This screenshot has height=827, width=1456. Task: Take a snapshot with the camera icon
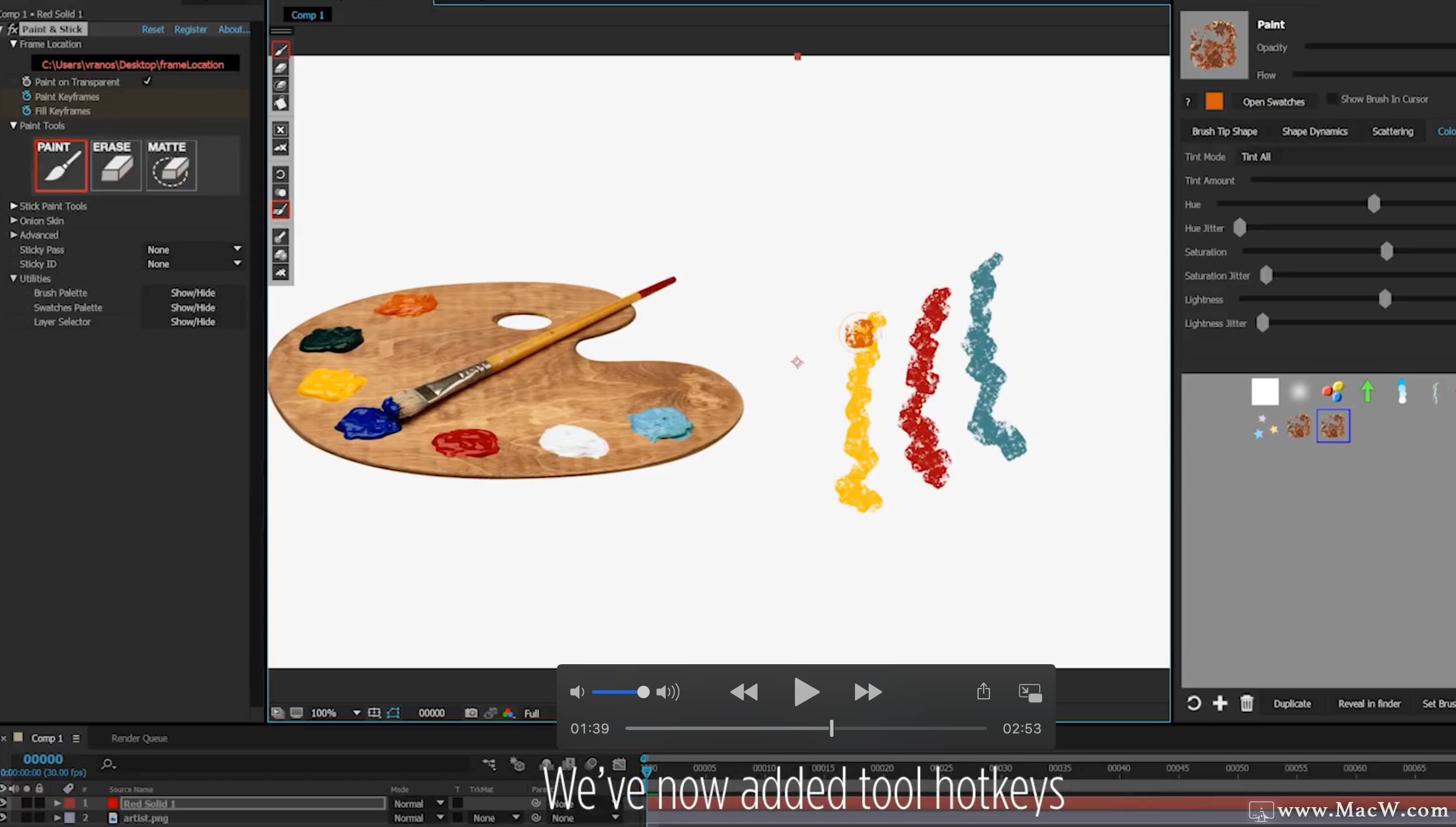click(471, 712)
